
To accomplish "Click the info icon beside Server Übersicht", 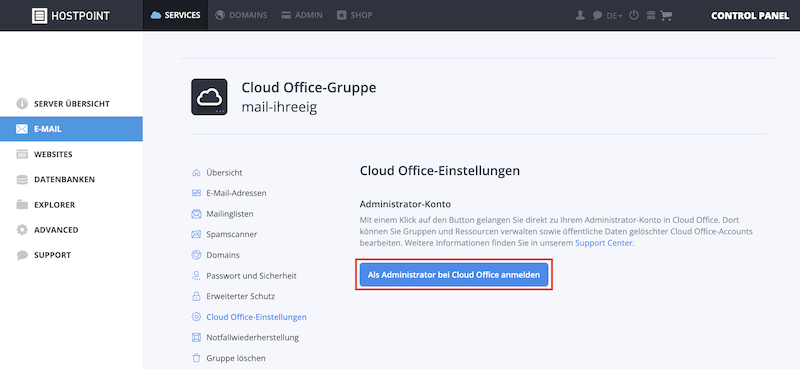I will point(22,104).
